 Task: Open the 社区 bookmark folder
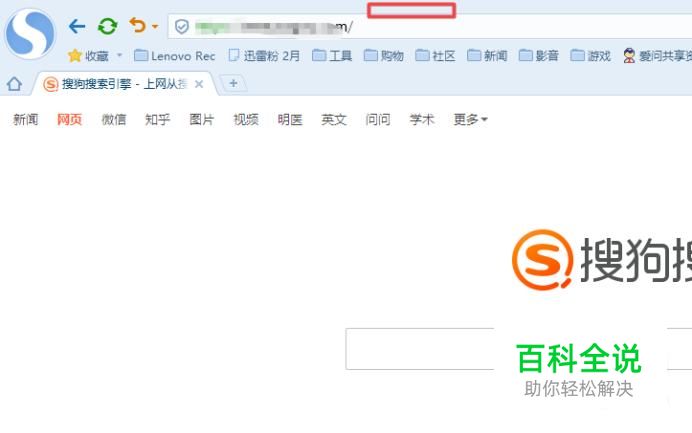click(435, 56)
